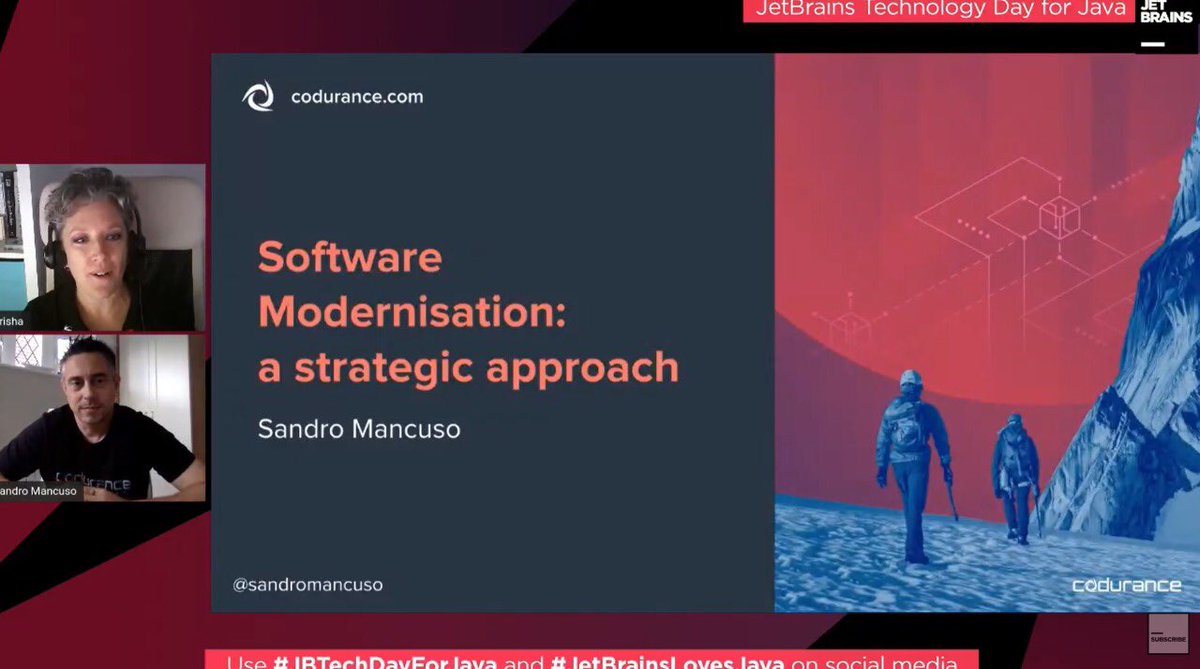Select the top presenter webcam thumbnail
This screenshot has height=669, width=1200.
102,247
